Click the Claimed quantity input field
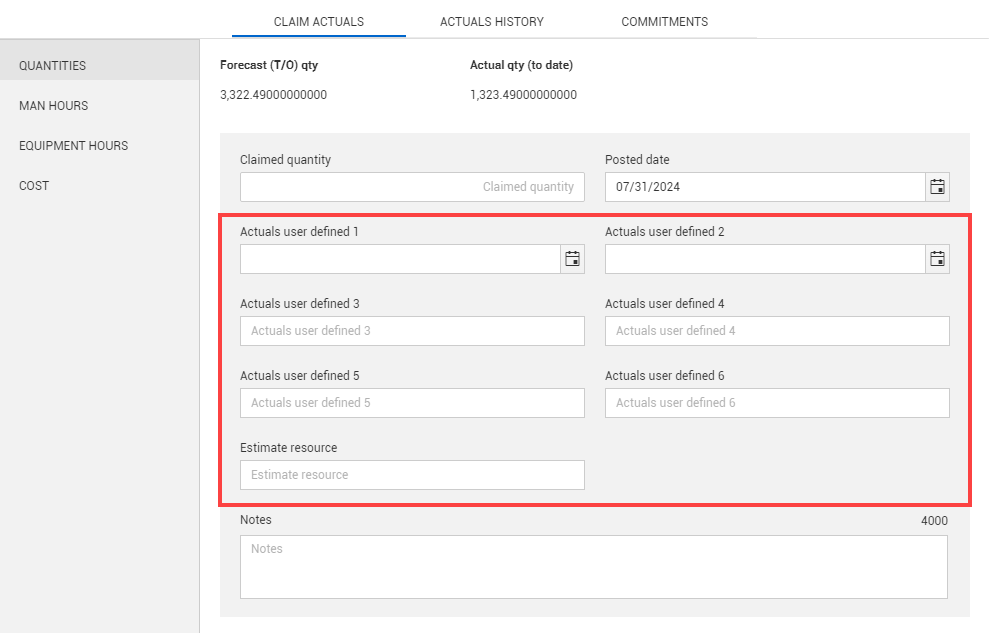The height and width of the screenshot is (633, 989). coord(412,187)
